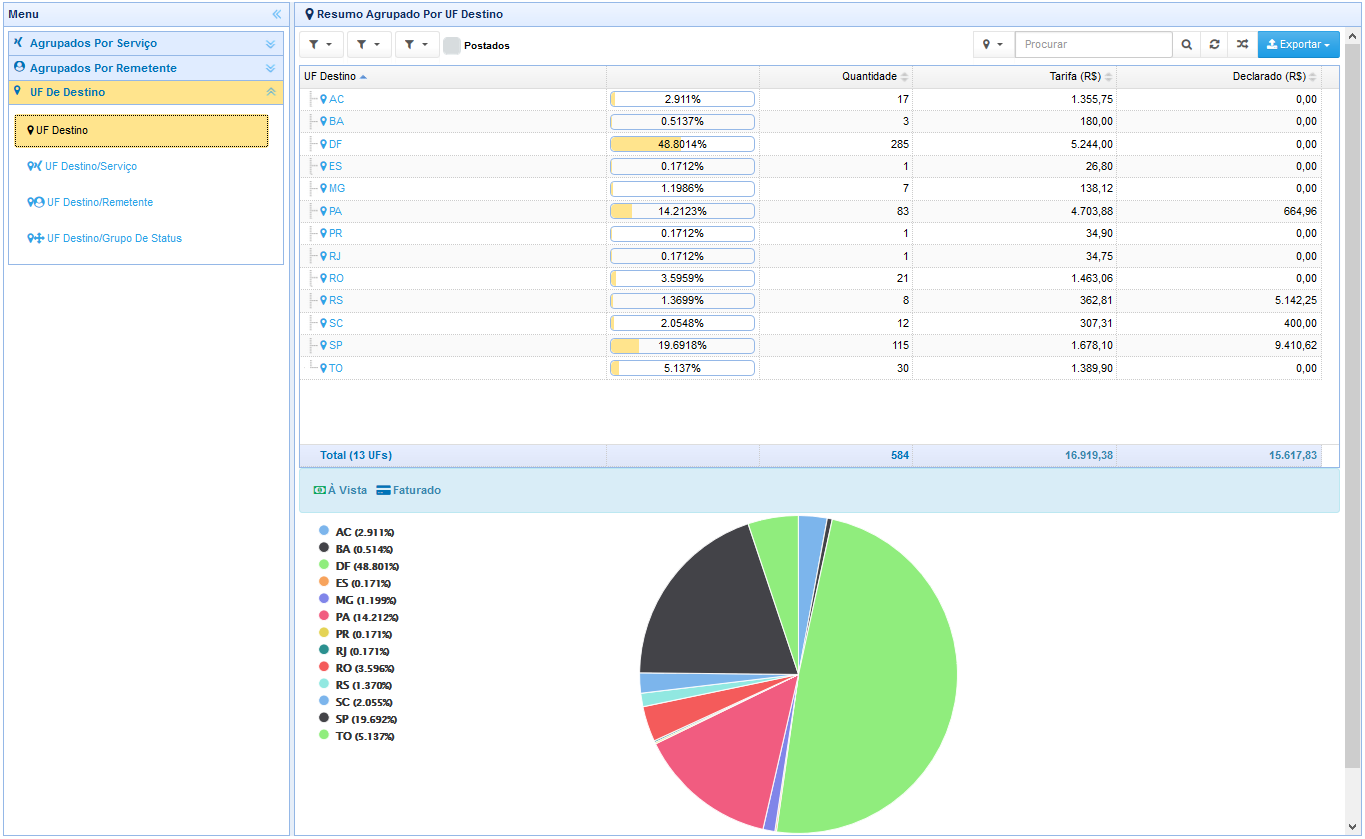Screen dimensions: 1365x839
Task: Click the pink PA pie slice
Action: pos(735,750)
